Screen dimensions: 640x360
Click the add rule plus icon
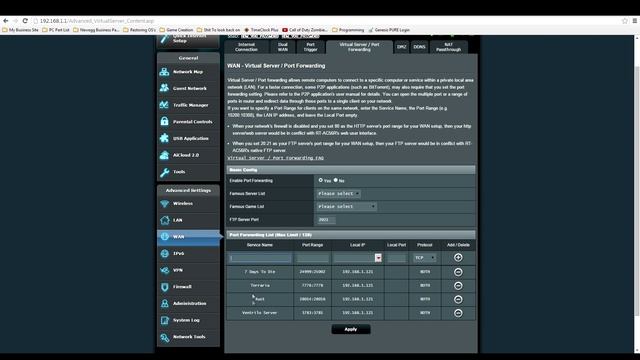tap(458, 258)
